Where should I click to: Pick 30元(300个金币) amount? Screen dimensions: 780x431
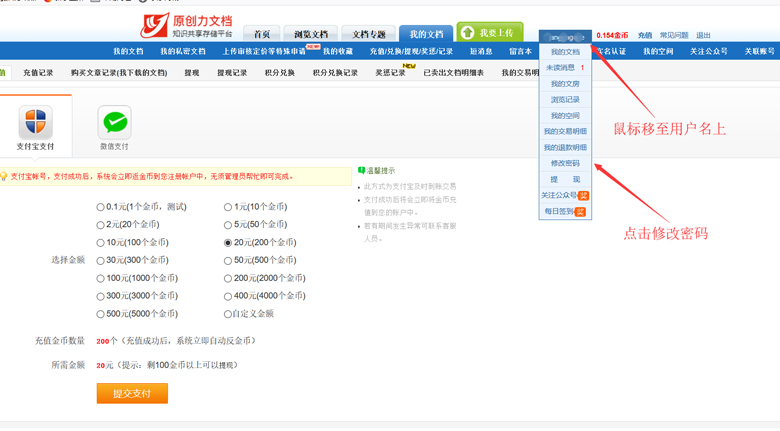pyautogui.click(x=100, y=261)
